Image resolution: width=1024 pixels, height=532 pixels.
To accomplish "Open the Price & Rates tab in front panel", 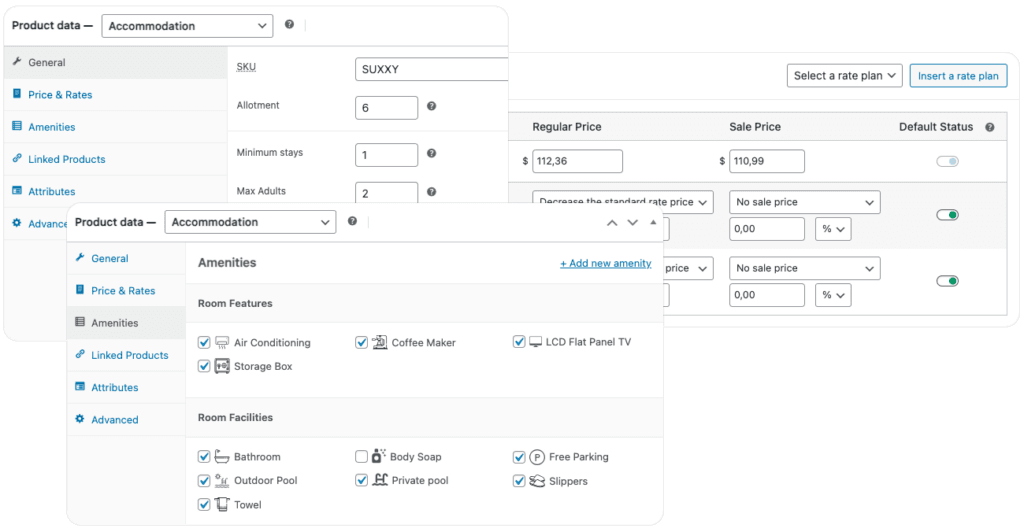I will pos(123,291).
